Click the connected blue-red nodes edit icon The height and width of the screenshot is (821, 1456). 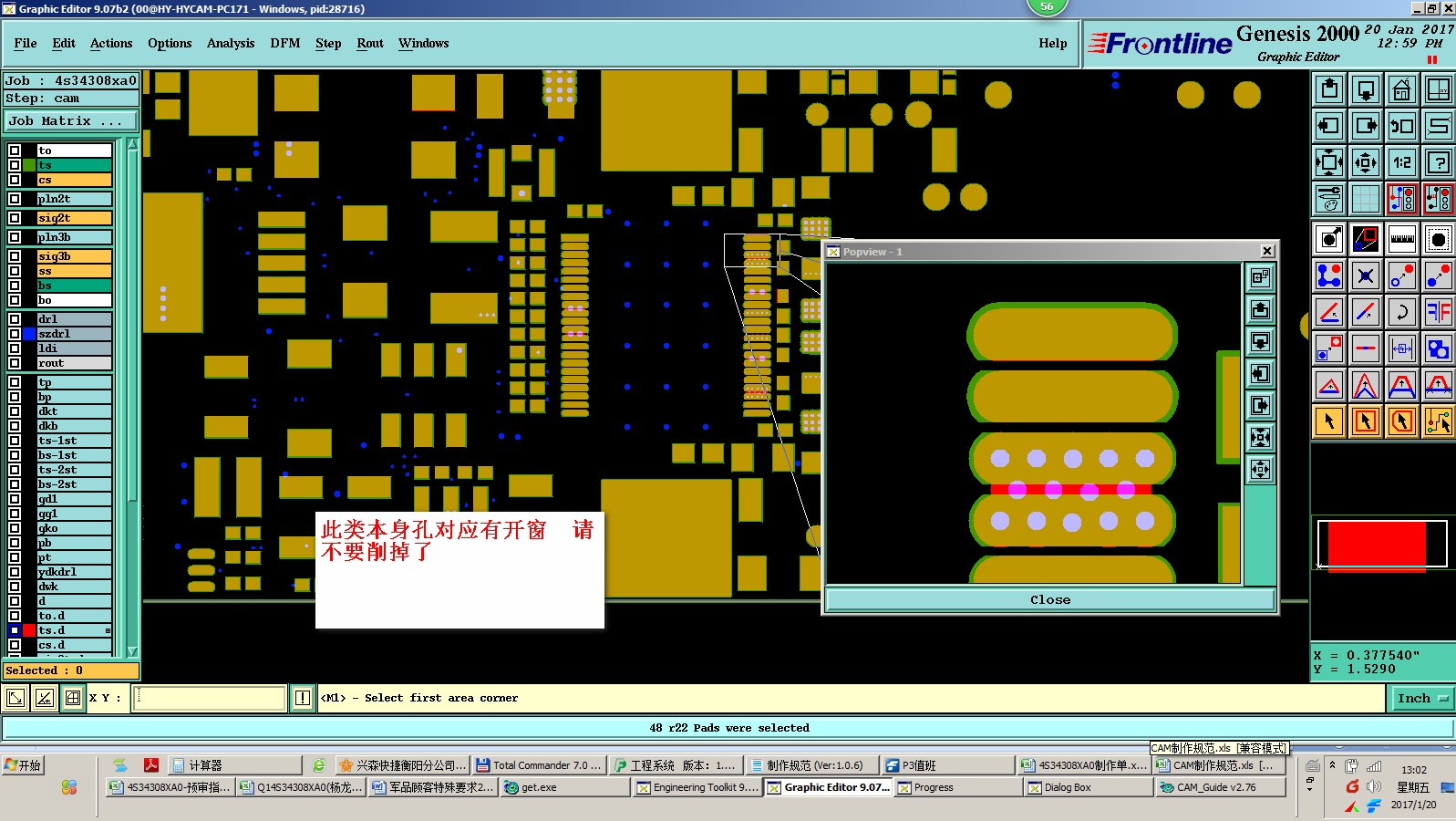tap(1329, 275)
